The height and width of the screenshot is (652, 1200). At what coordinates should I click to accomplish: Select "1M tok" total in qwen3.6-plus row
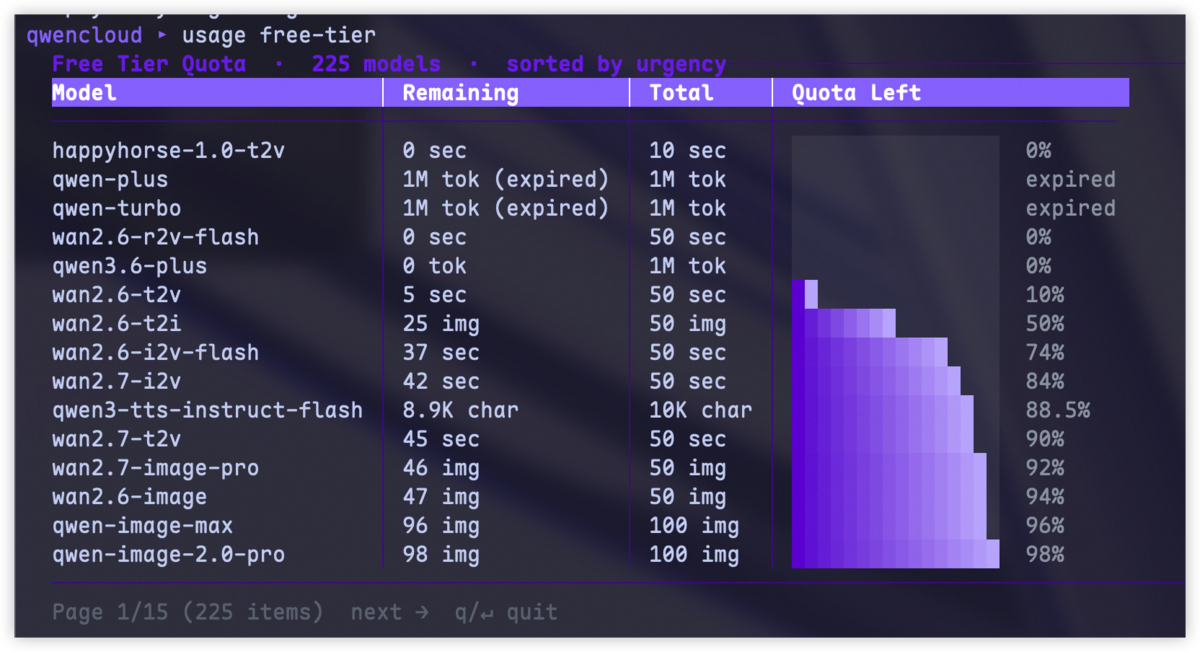pyautogui.click(x=688, y=267)
